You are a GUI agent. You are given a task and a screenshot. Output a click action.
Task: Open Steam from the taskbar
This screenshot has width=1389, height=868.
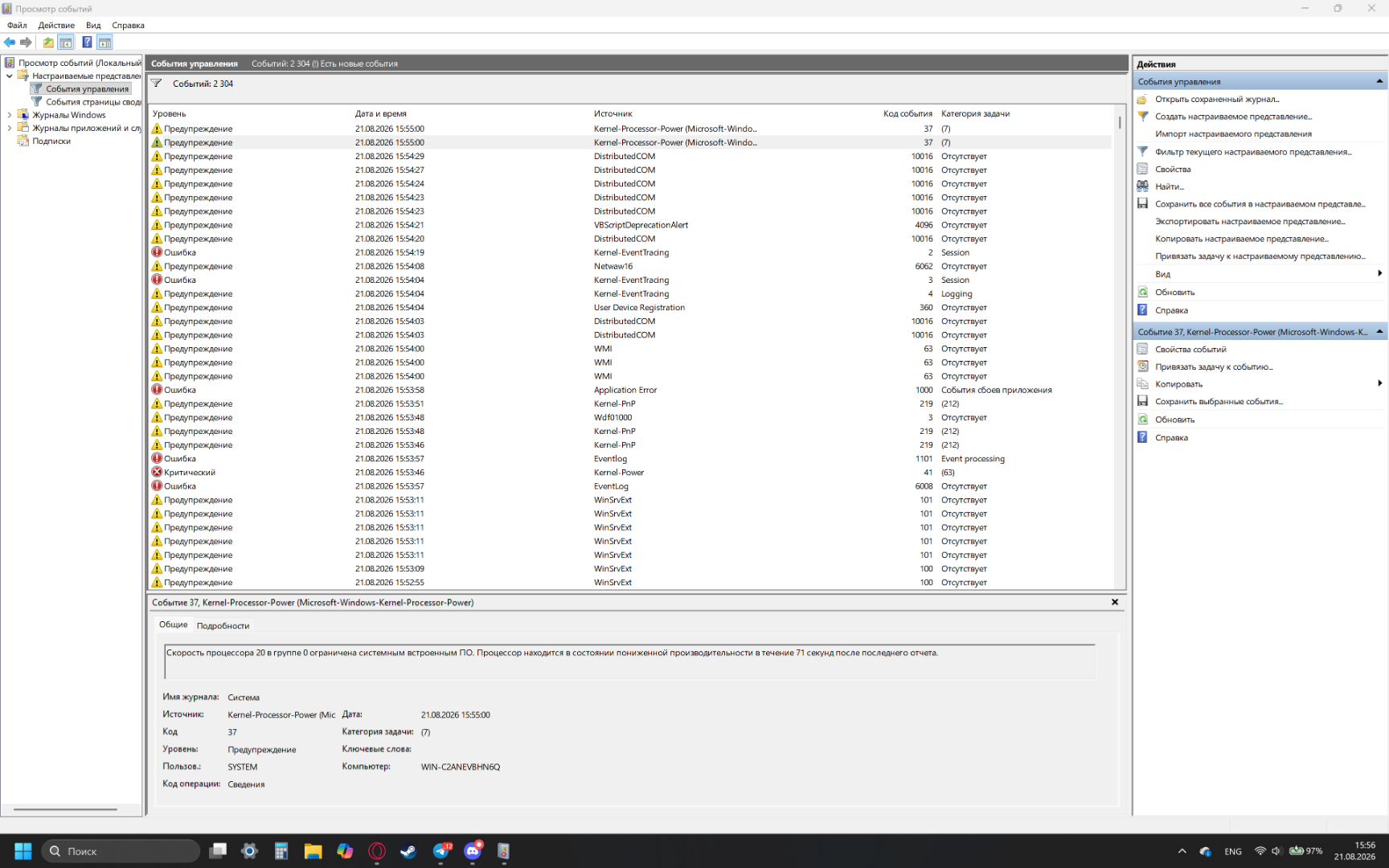408,851
